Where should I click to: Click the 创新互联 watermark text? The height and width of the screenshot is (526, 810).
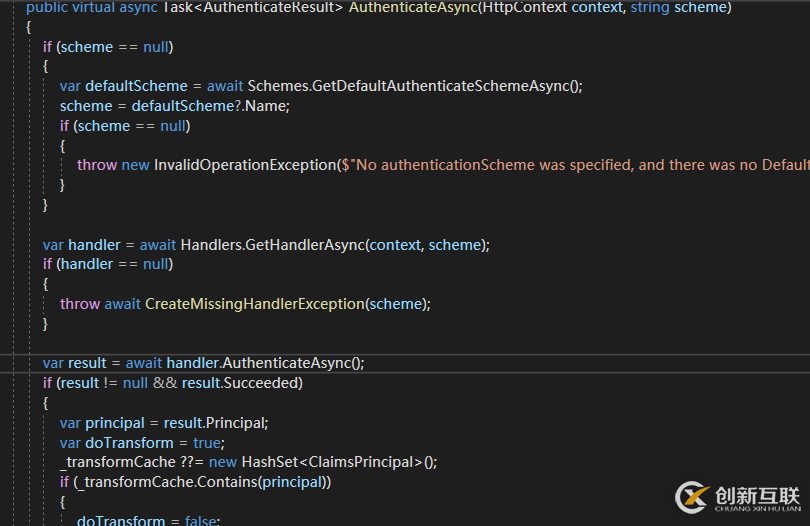[x=757, y=494]
